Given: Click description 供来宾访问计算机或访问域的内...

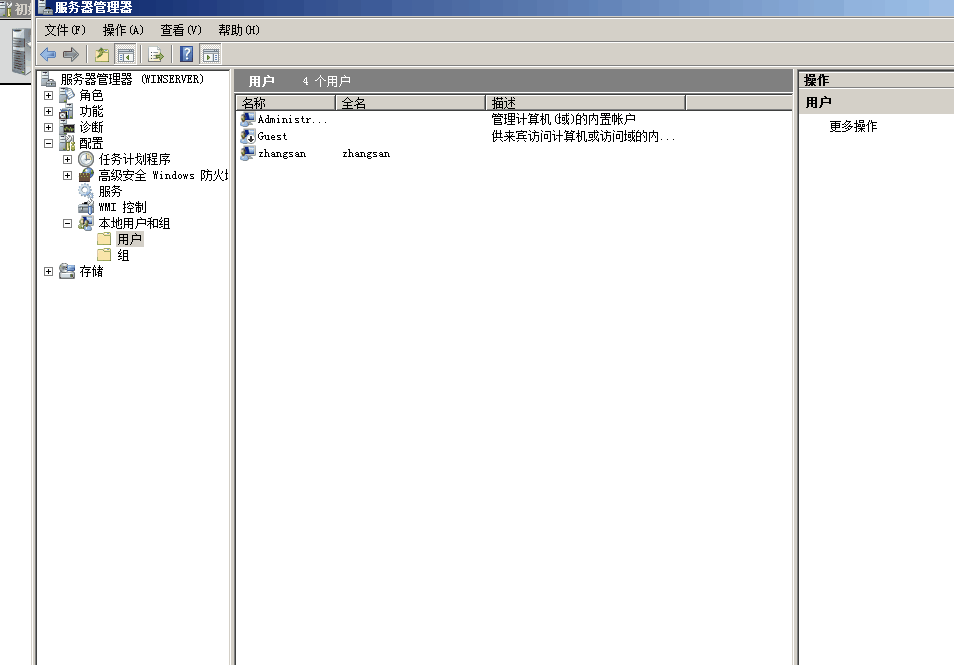Looking at the screenshot, I should (583, 136).
